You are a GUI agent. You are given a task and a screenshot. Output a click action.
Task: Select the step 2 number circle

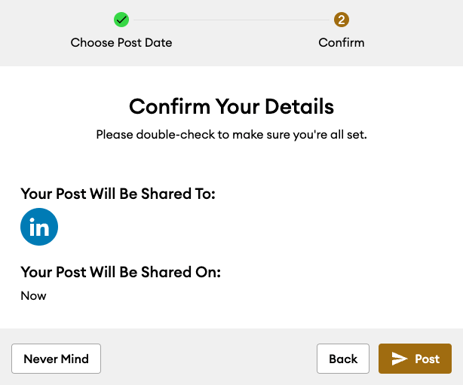[341, 20]
